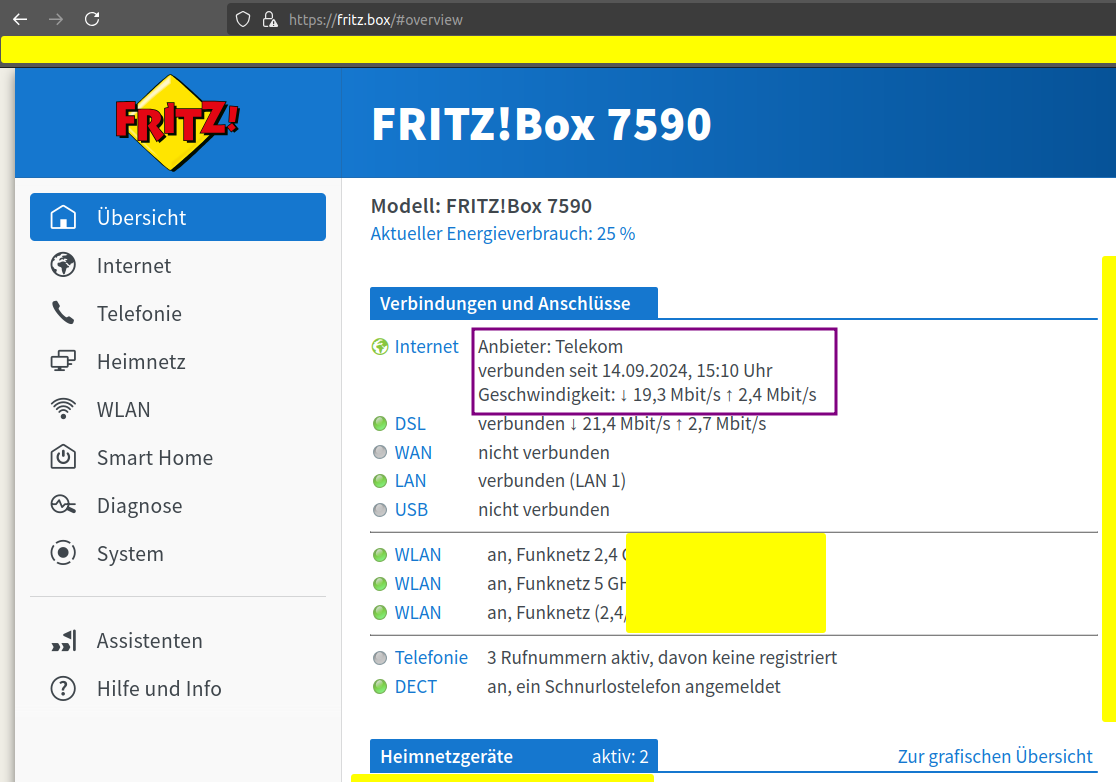Click the aktiv: 2 device count

(620, 756)
